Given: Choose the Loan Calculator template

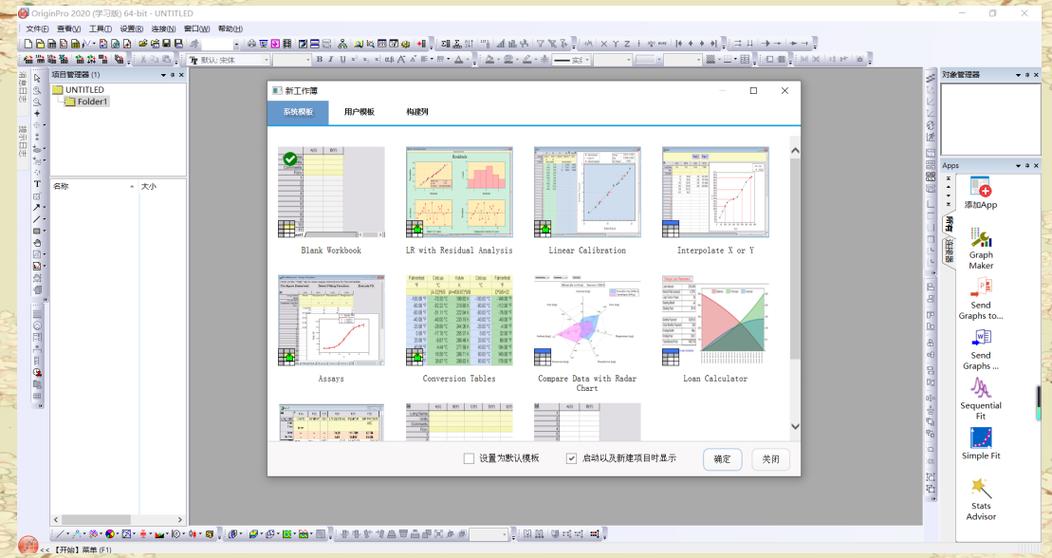Looking at the screenshot, I should [x=715, y=320].
